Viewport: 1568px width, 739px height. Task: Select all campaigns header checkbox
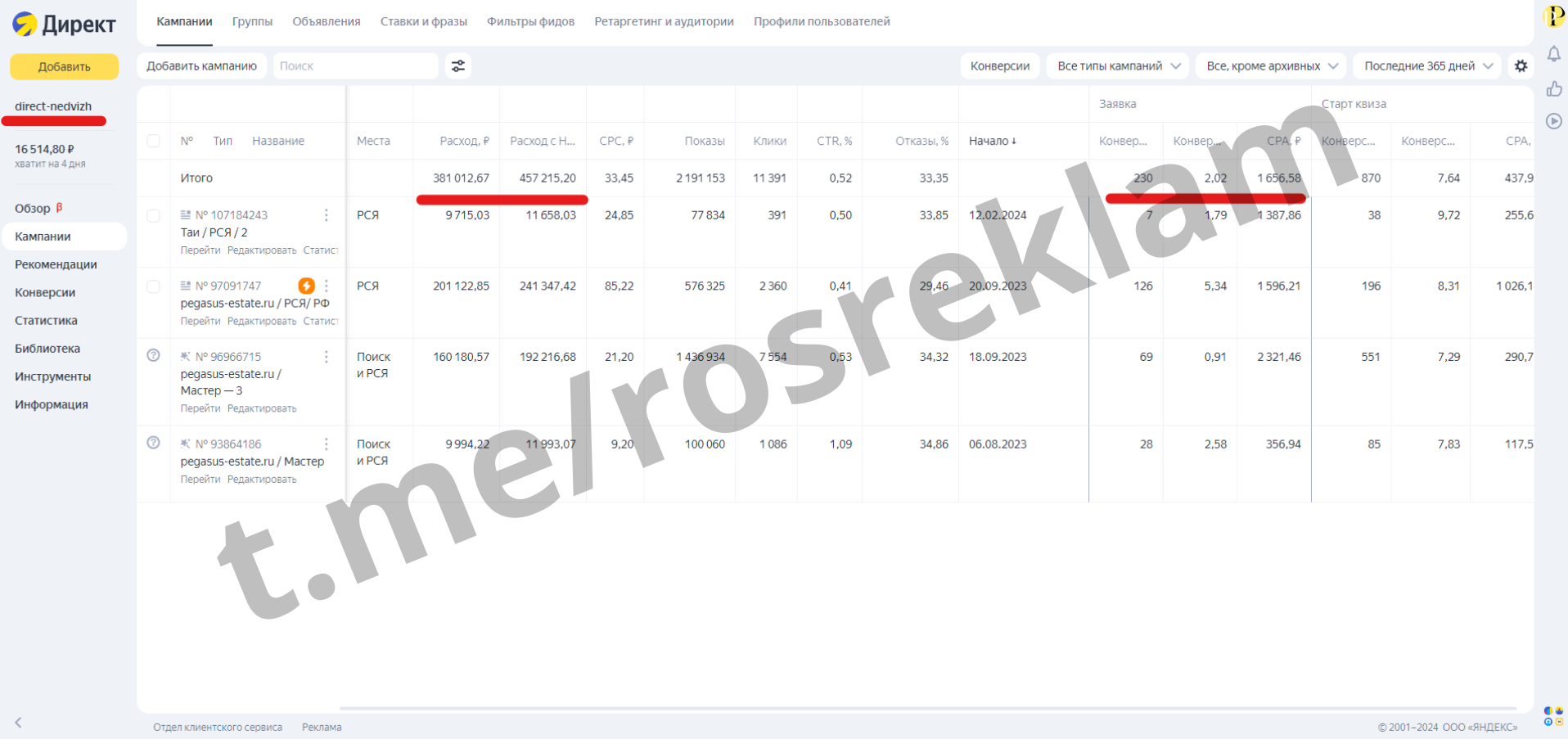(153, 141)
